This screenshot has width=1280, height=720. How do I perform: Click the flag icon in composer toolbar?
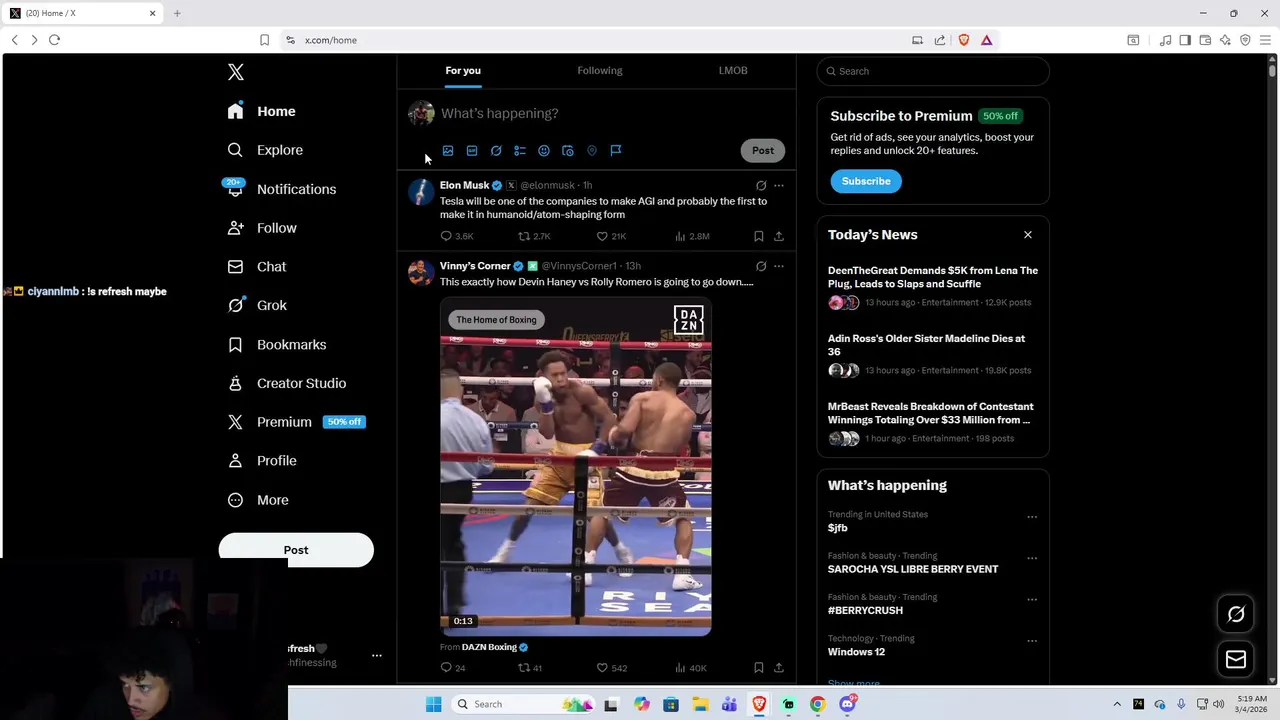click(616, 151)
